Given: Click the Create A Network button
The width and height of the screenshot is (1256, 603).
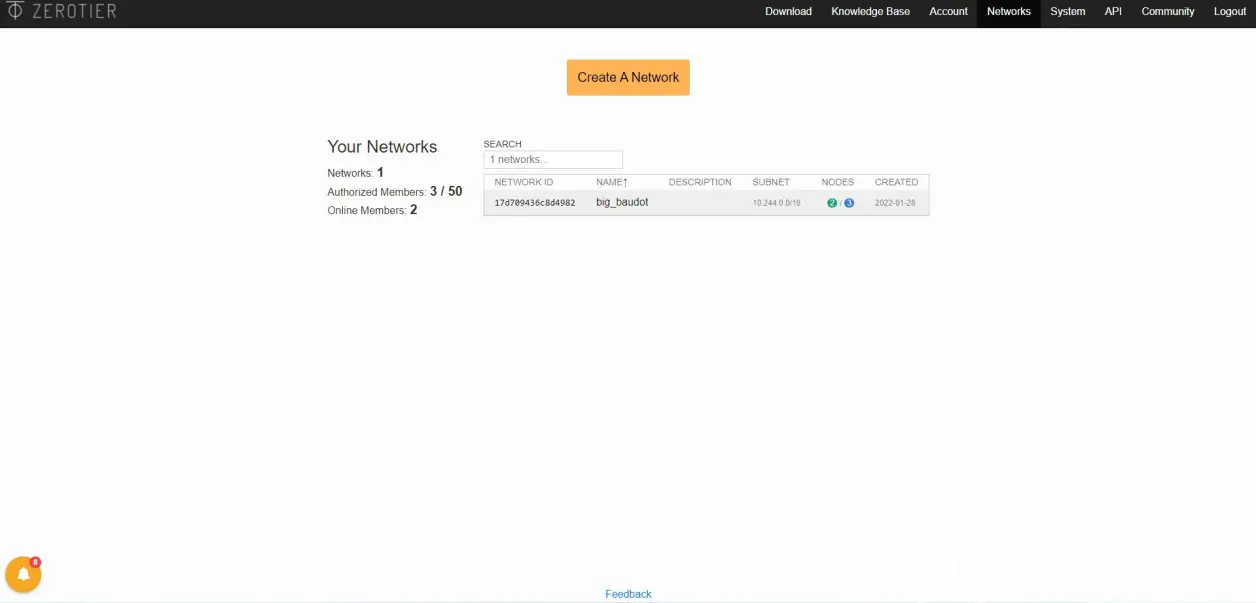Looking at the screenshot, I should pyautogui.click(x=628, y=77).
